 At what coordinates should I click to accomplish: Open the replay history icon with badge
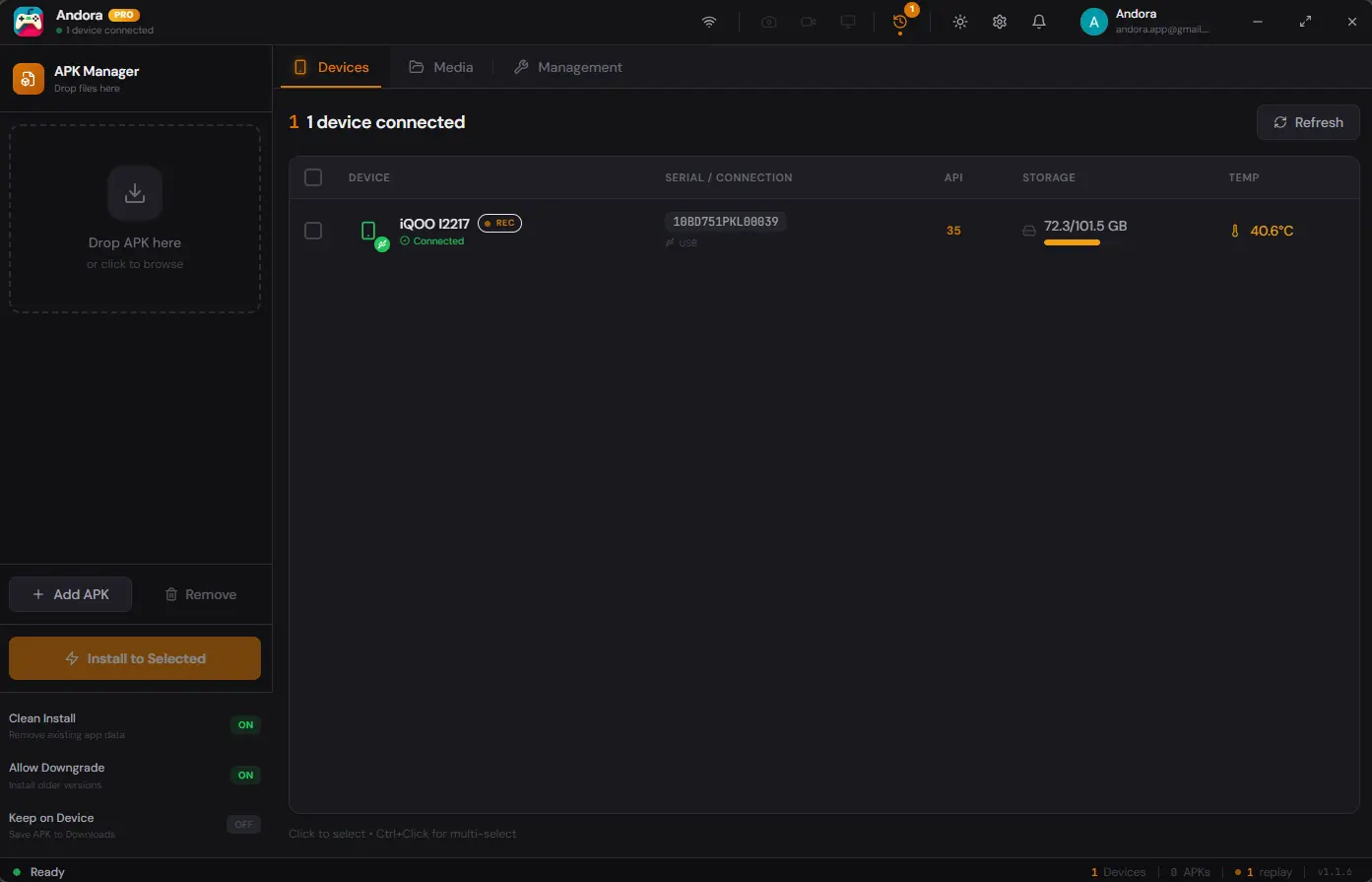coord(900,22)
